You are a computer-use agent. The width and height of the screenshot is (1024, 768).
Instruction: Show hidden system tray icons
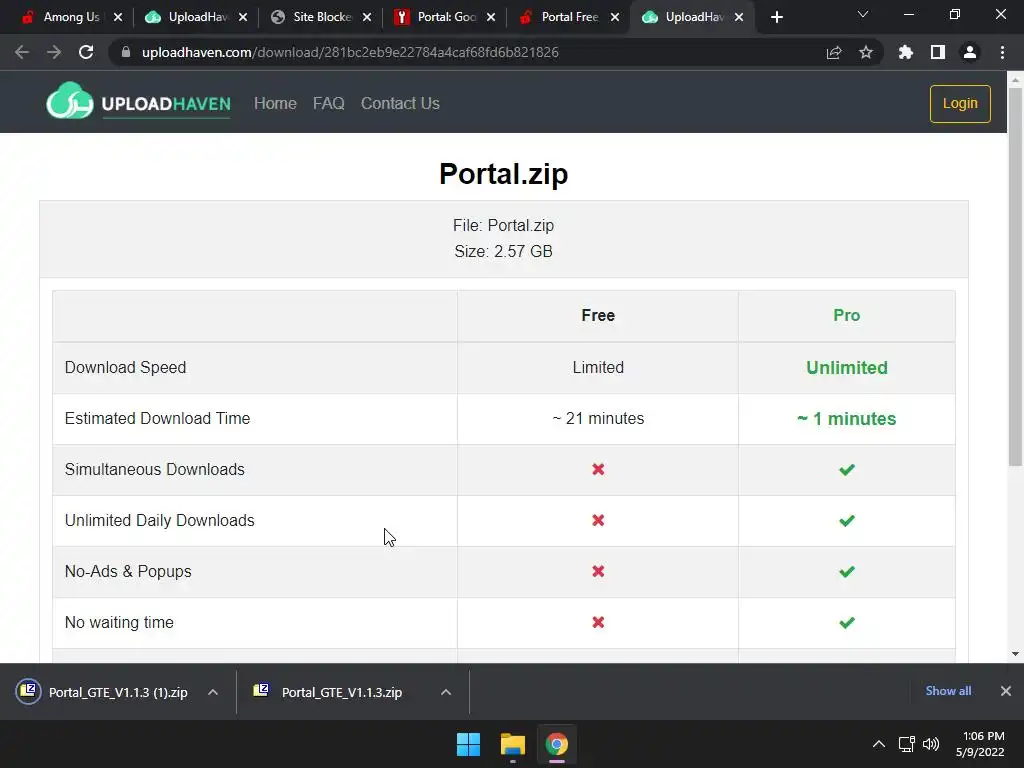click(x=879, y=744)
